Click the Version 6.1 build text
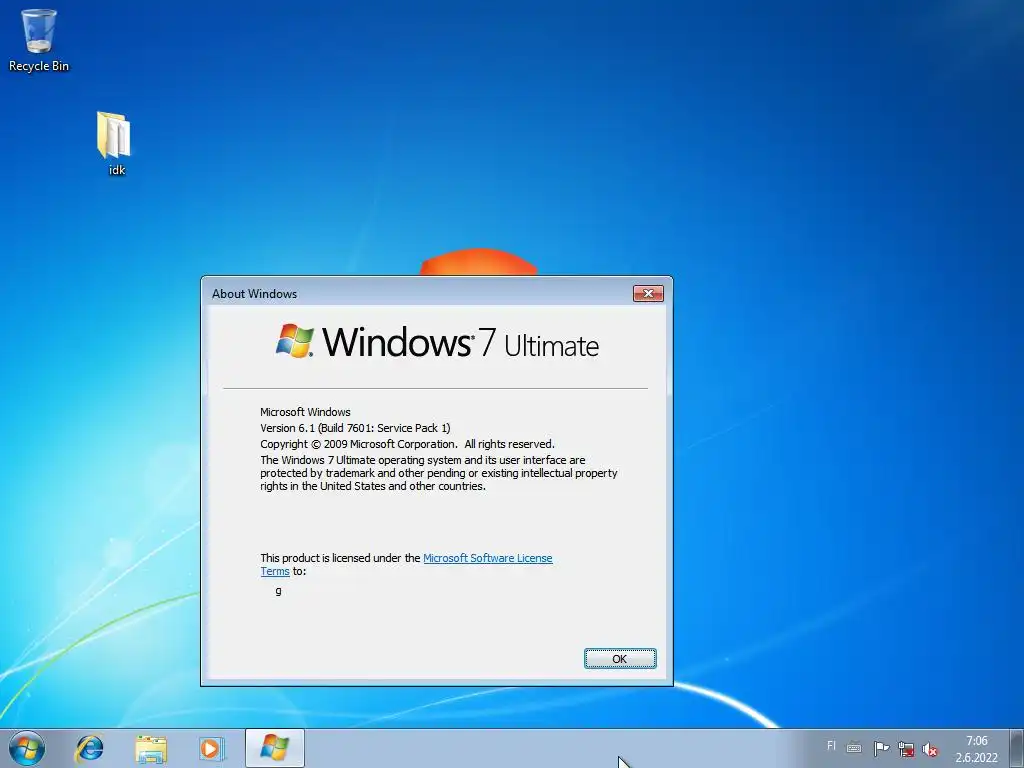Image resolution: width=1024 pixels, height=768 pixels. [355, 428]
